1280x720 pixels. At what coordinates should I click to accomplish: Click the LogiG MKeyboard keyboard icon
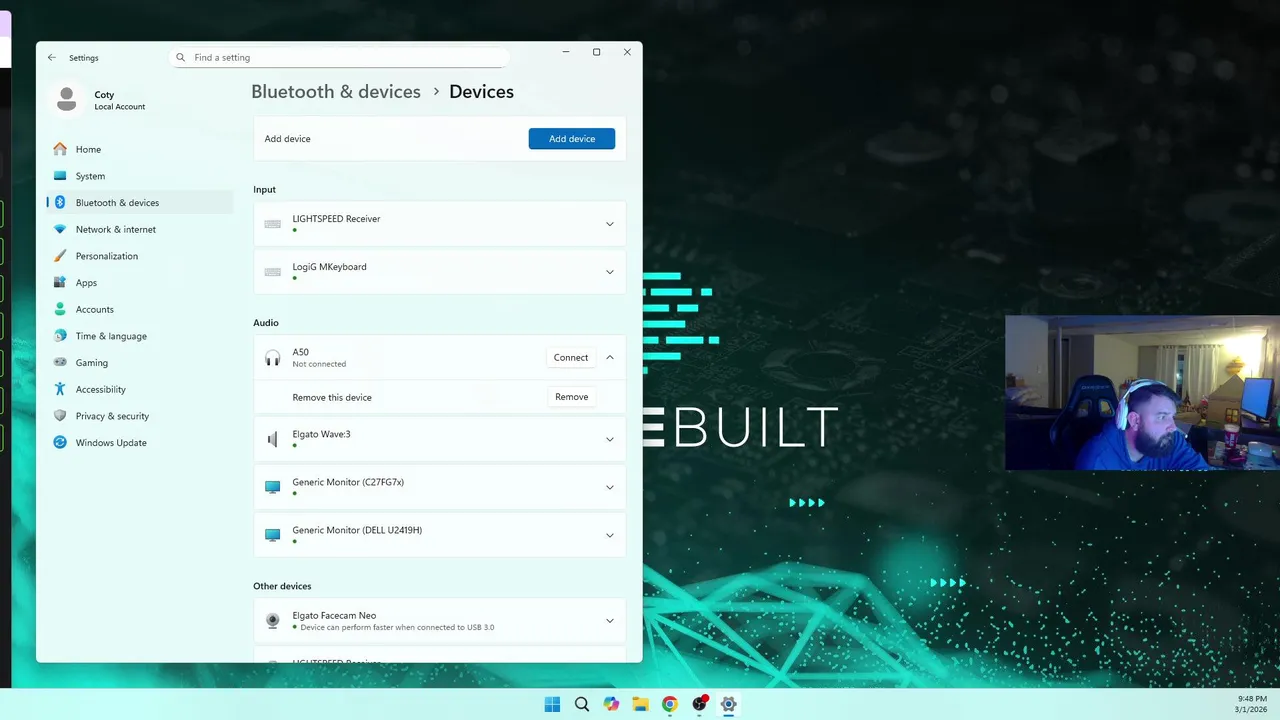click(272, 272)
